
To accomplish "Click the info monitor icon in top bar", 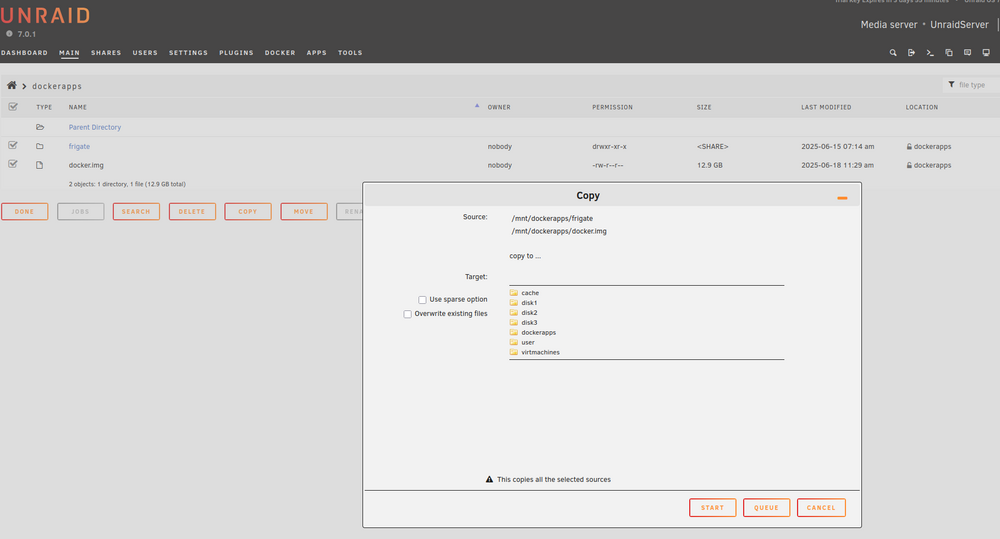I will tap(986, 53).
